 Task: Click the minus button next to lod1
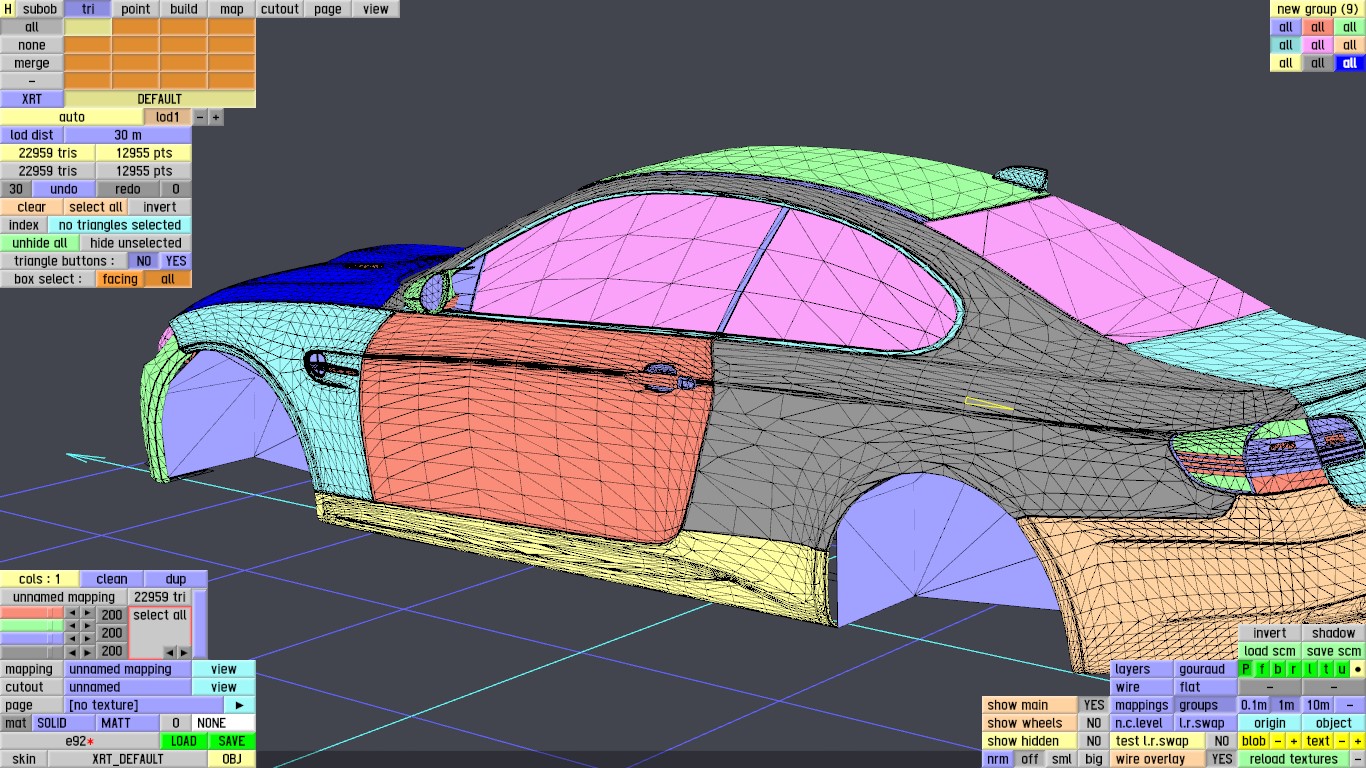(x=200, y=117)
